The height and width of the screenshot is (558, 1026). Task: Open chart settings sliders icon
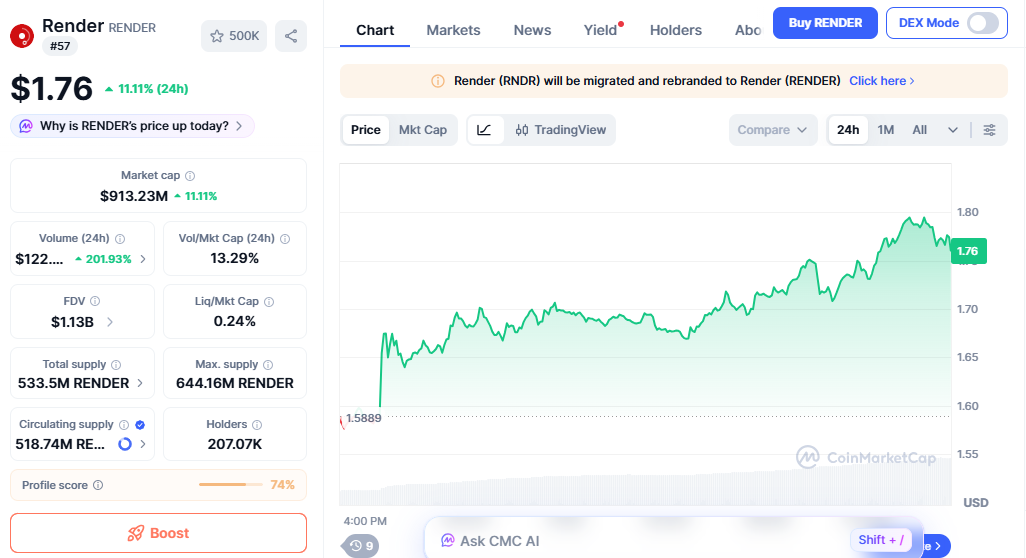[x=989, y=130]
